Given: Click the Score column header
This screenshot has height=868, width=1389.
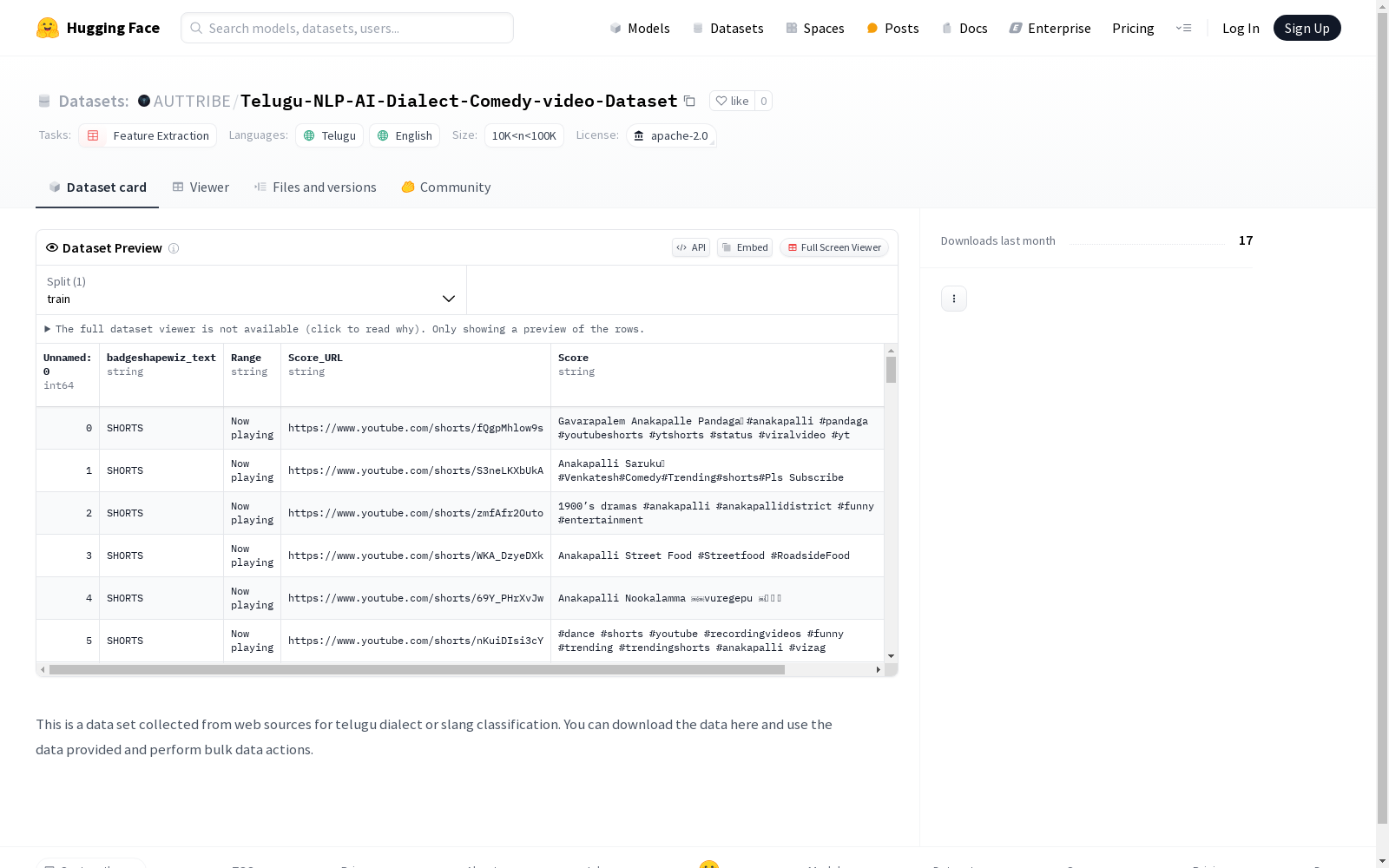Looking at the screenshot, I should 717,375.
